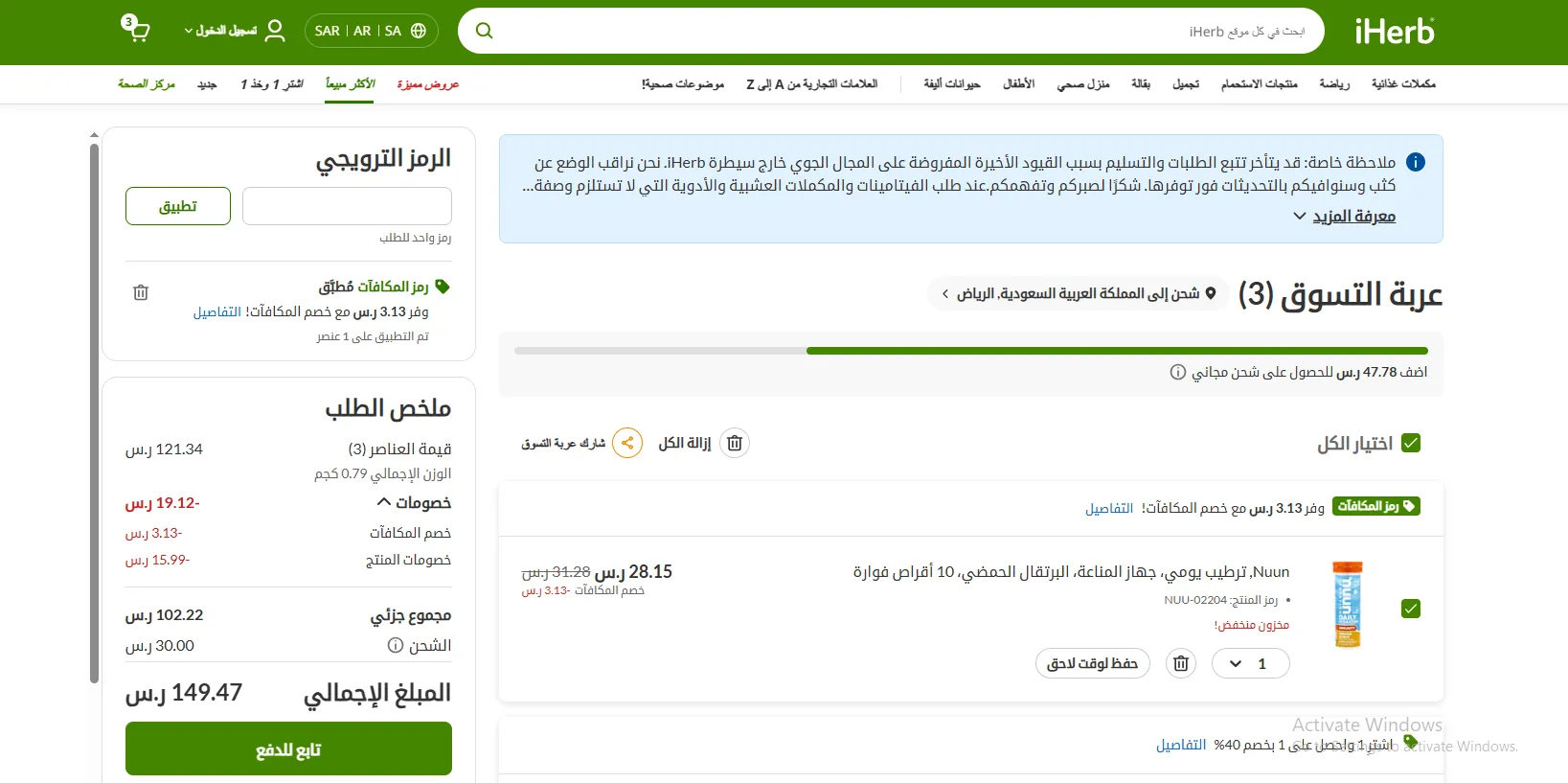Click the Share Cart label (شارك عربة التسوق)
Screen dimensions: 1568x783
[x=563, y=443]
